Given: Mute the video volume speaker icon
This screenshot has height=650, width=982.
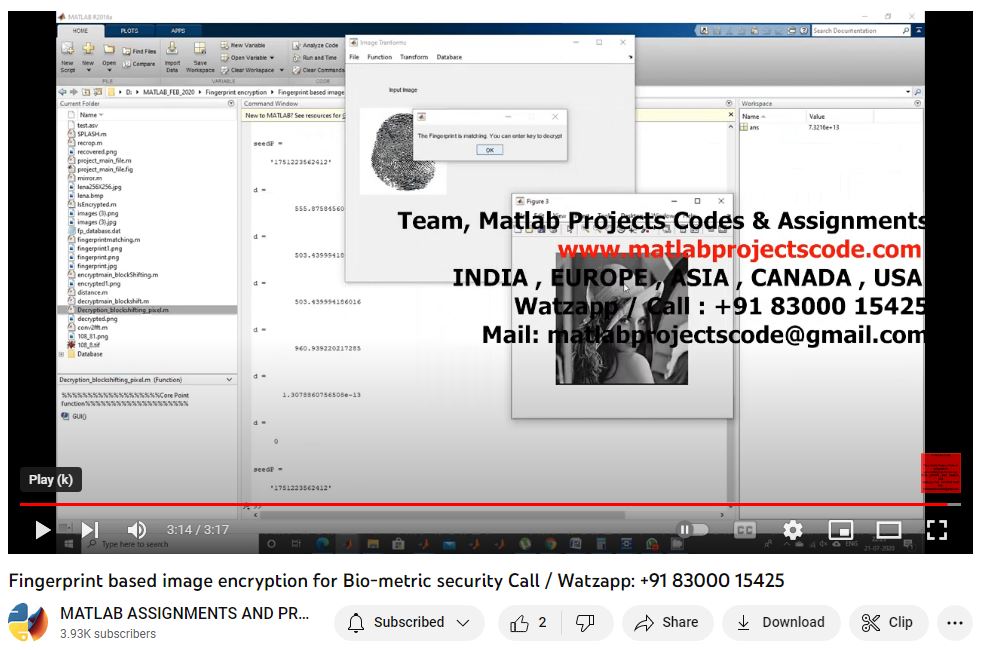Looking at the screenshot, I should point(137,530).
